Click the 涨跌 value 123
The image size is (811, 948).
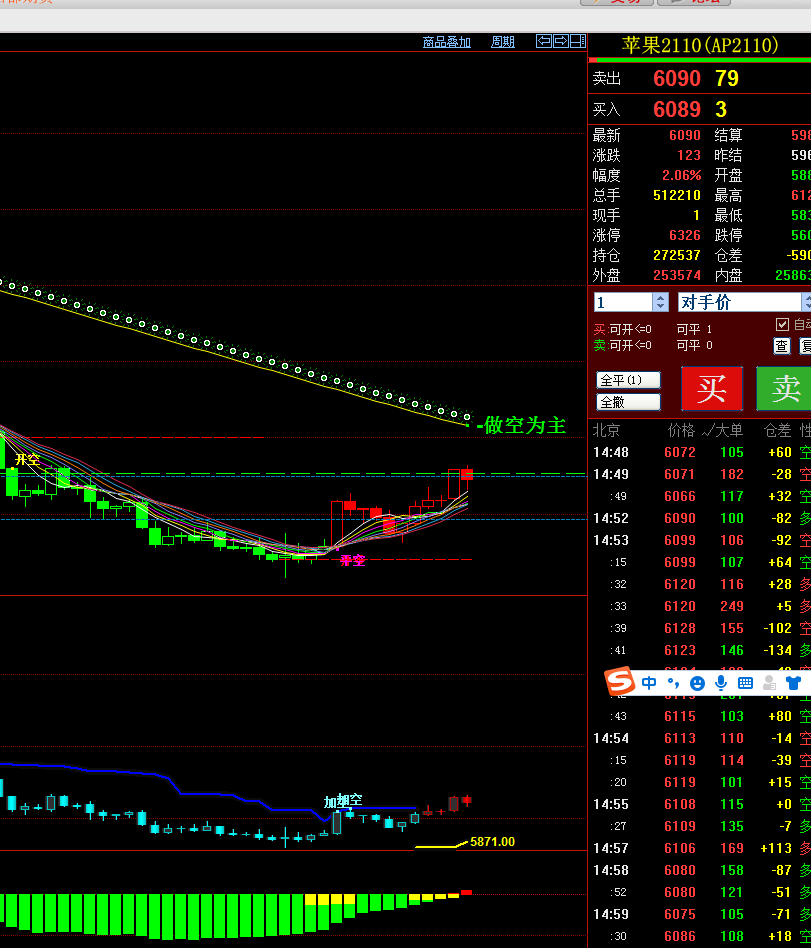click(689, 155)
